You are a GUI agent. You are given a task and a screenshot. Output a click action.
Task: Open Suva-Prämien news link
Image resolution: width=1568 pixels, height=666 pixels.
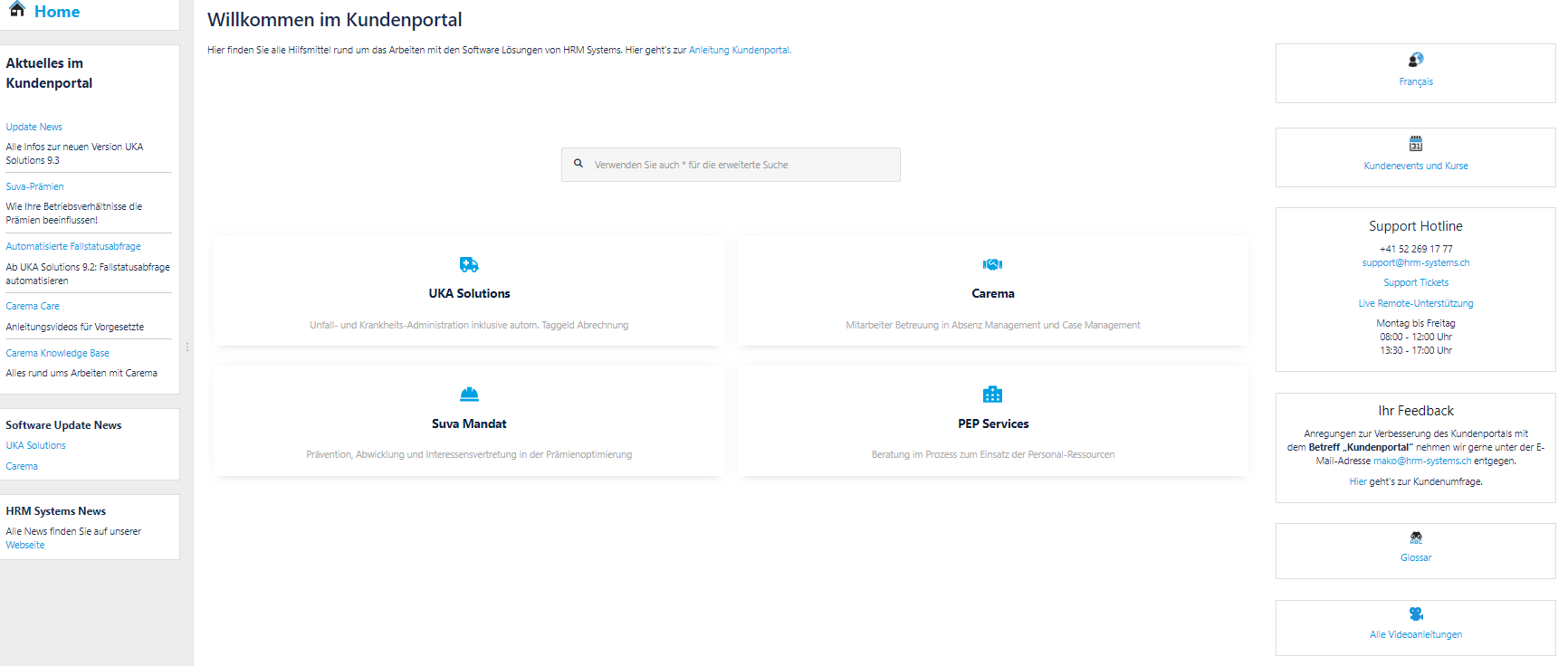pyautogui.click(x=34, y=186)
